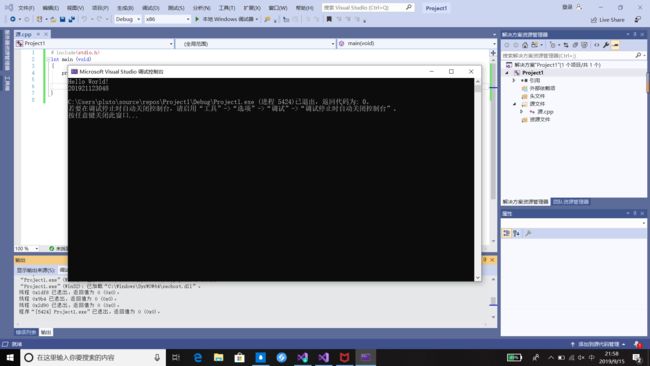Open the 帮助(H) menu
The image size is (650, 366).
click(304, 8)
